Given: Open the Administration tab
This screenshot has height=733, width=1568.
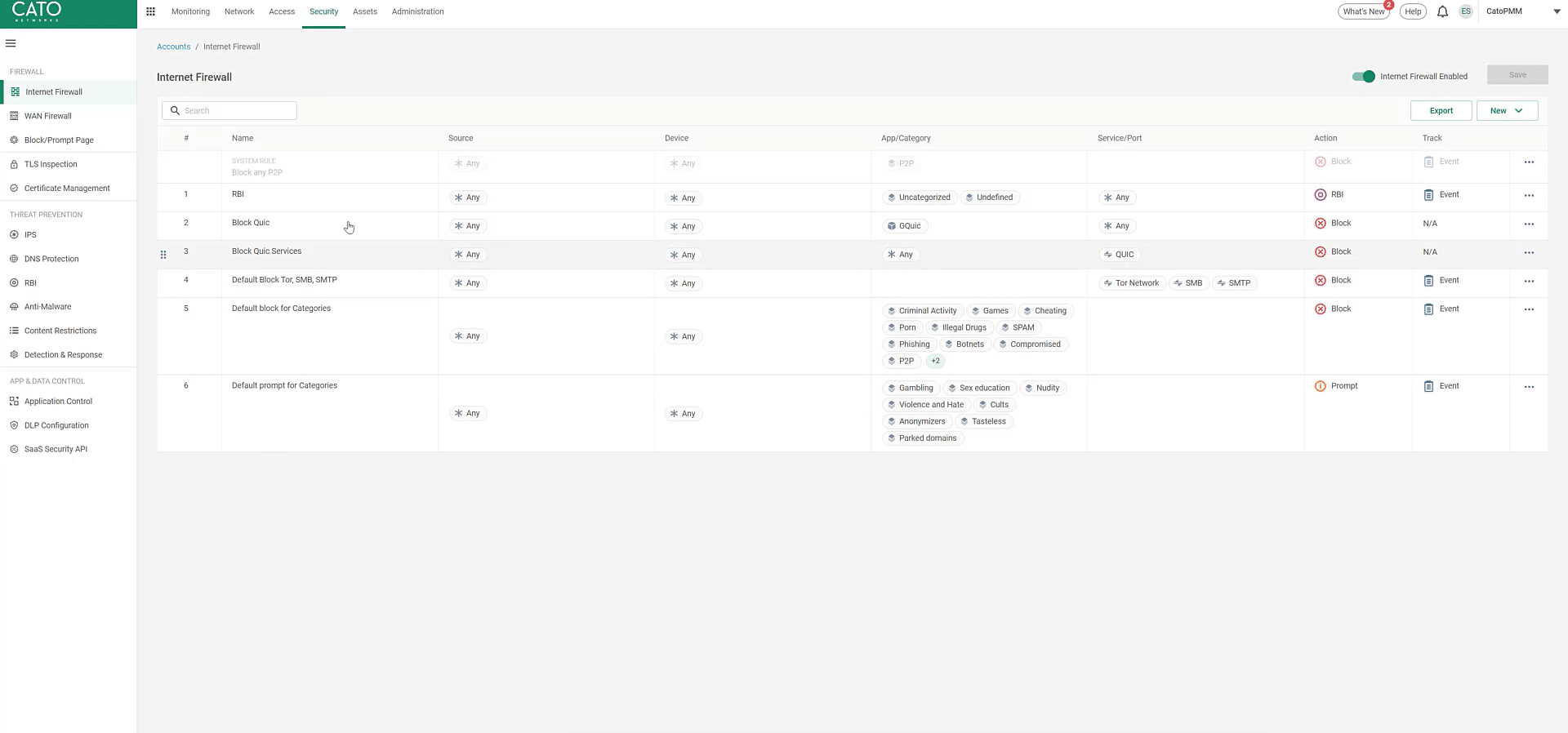Looking at the screenshot, I should [417, 11].
